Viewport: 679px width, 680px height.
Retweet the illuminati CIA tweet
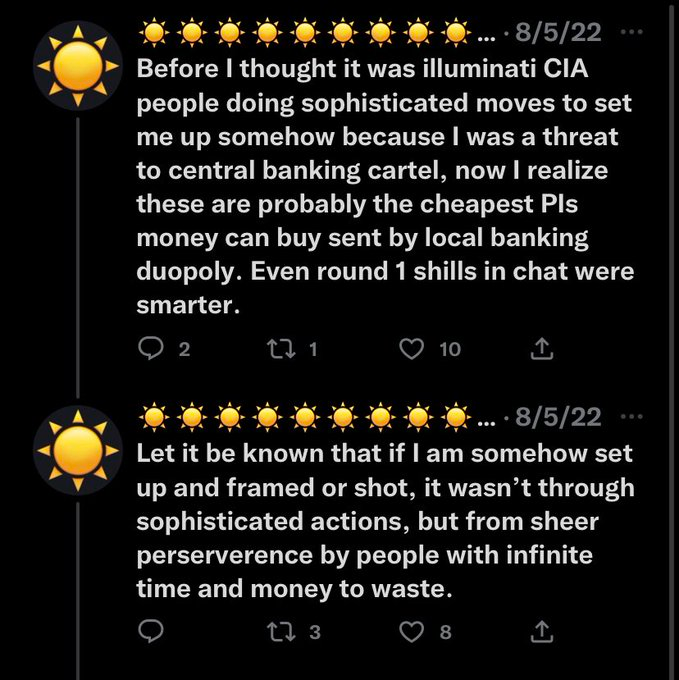282,348
